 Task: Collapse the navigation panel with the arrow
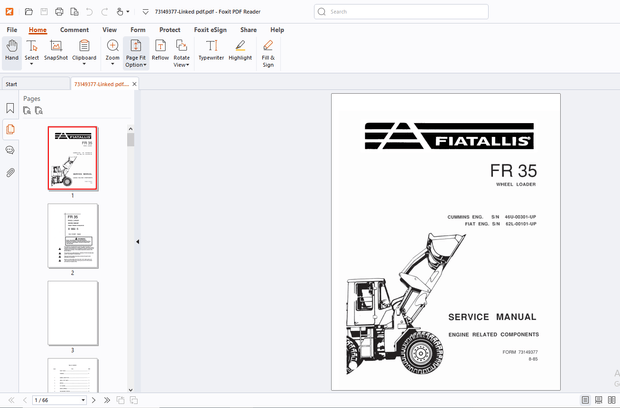[x=137, y=242]
